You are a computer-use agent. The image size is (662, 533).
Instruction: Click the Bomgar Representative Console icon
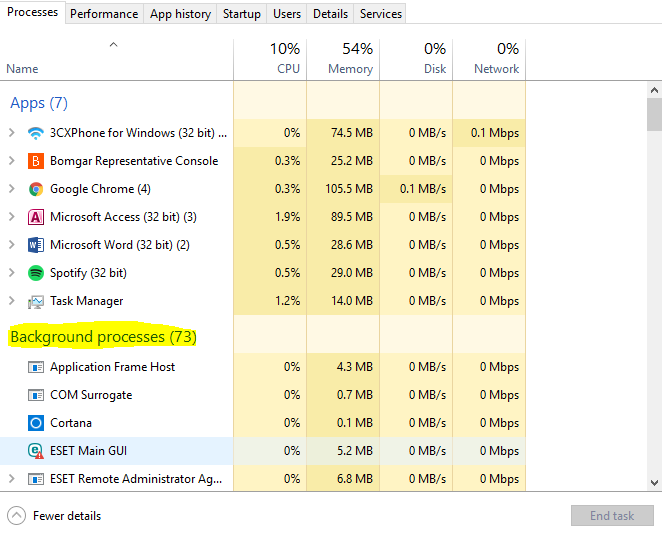pos(36,161)
